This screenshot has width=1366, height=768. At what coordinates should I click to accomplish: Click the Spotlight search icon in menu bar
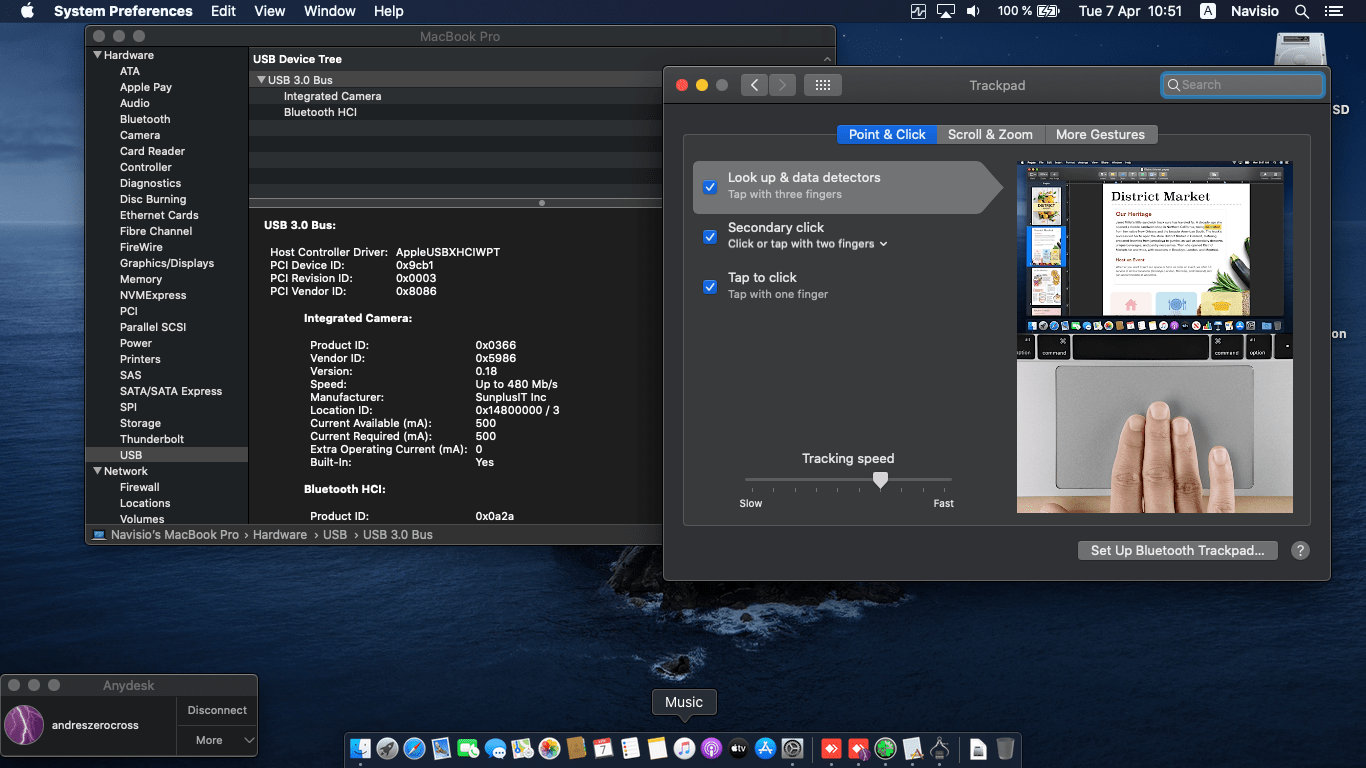[1302, 11]
